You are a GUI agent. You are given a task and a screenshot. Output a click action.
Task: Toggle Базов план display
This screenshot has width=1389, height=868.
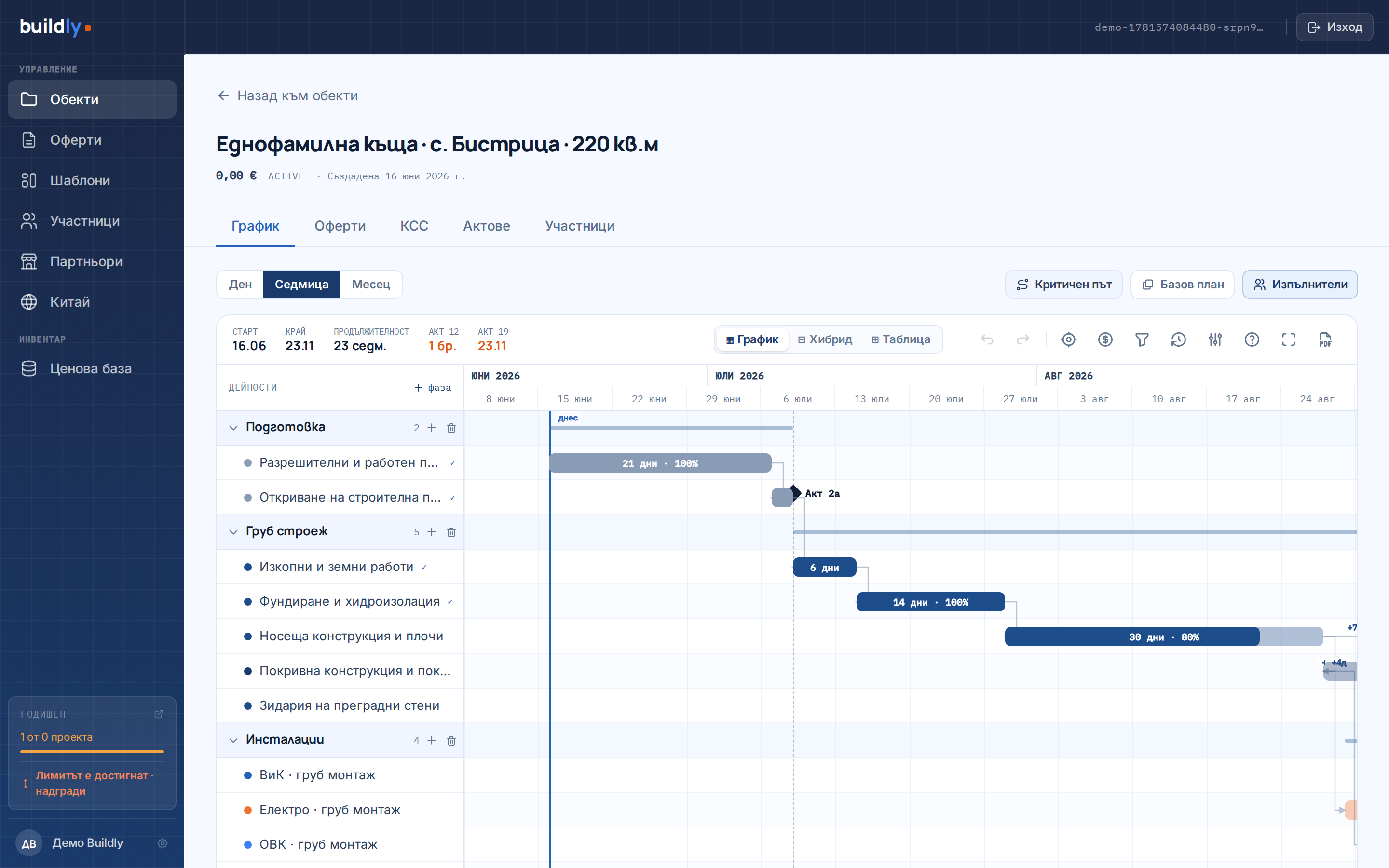pyautogui.click(x=1183, y=285)
